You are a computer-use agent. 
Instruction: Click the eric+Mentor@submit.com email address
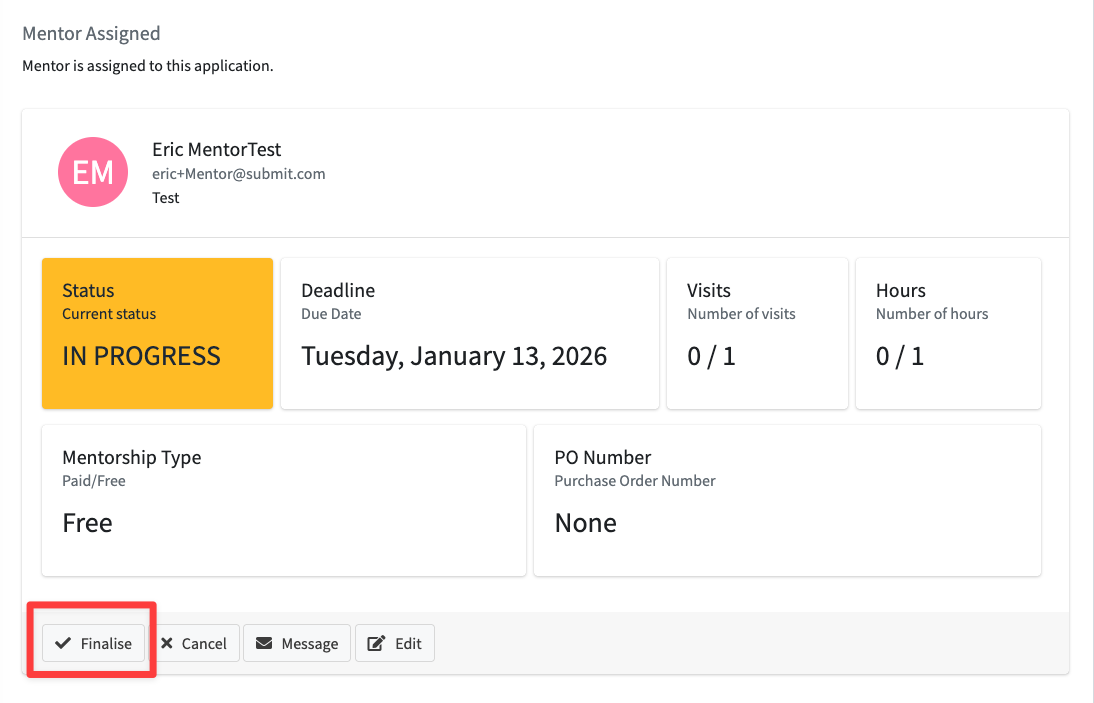pyautogui.click(x=238, y=174)
